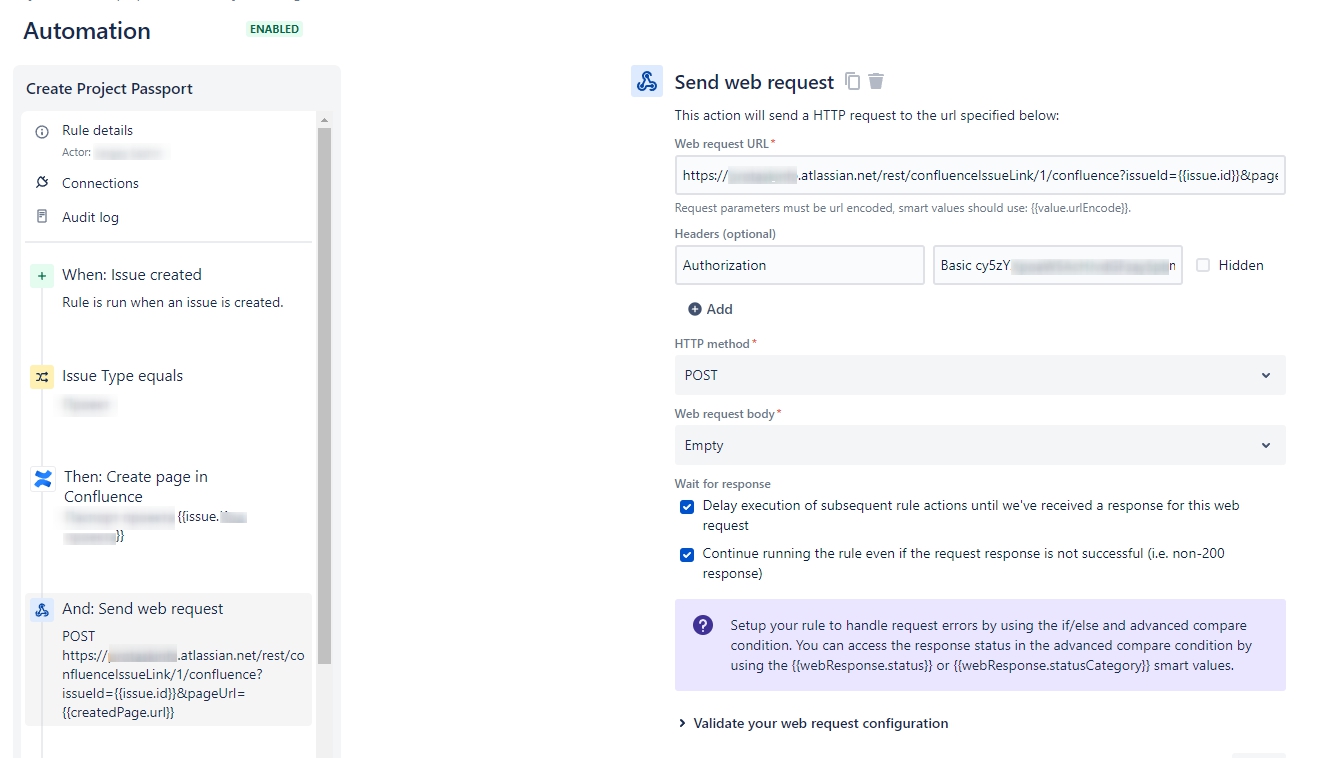Click the question mark icon in the purple tip box
The image size is (1329, 758).
pyautogui.click(x=703, y=623)
